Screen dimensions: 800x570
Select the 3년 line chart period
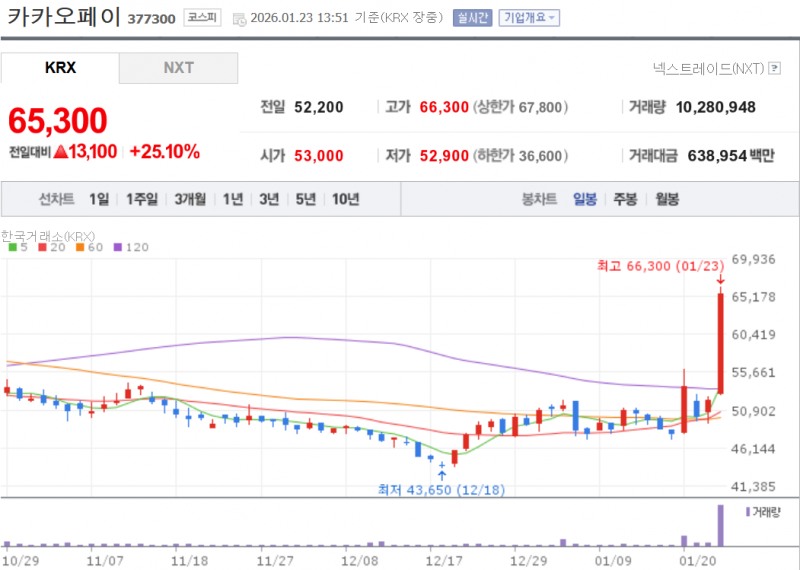coord(269,199)
